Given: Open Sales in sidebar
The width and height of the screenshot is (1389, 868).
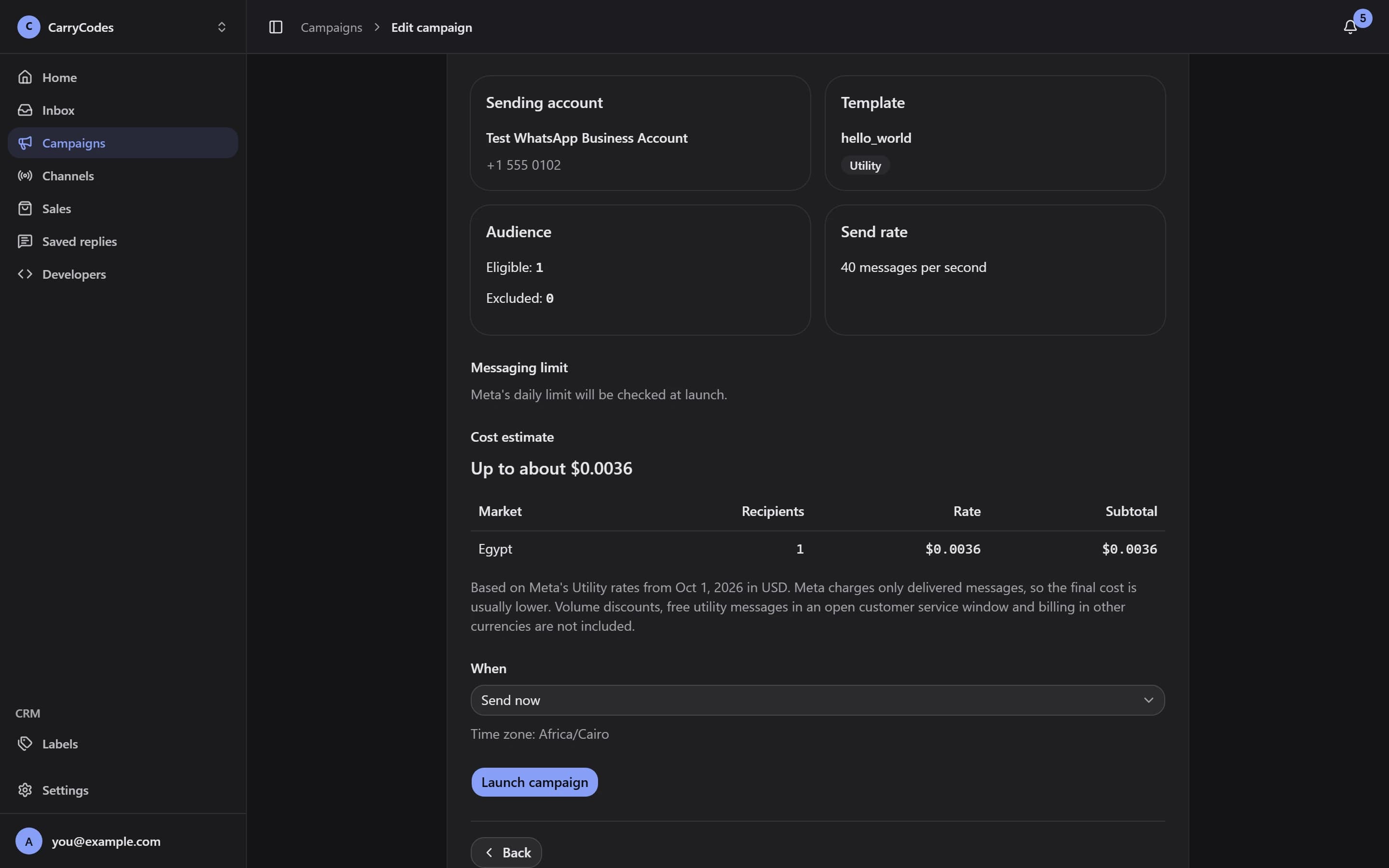Looking at the screenshot, I should [x=123, y=208].
